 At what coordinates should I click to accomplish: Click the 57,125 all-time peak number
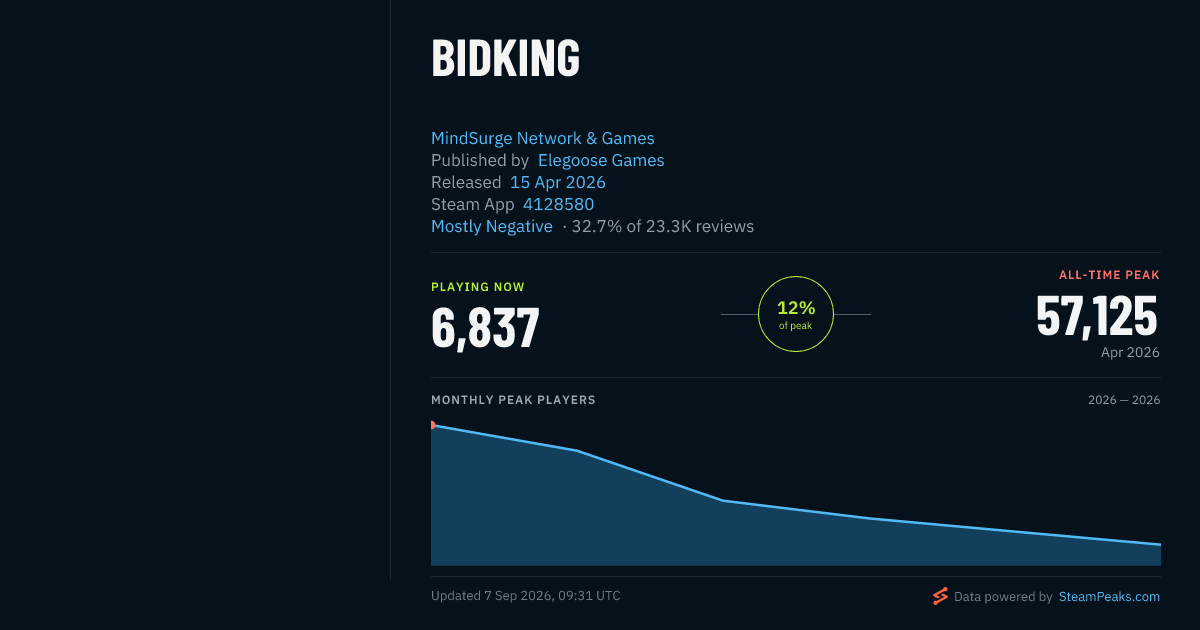pos(1097,316)
